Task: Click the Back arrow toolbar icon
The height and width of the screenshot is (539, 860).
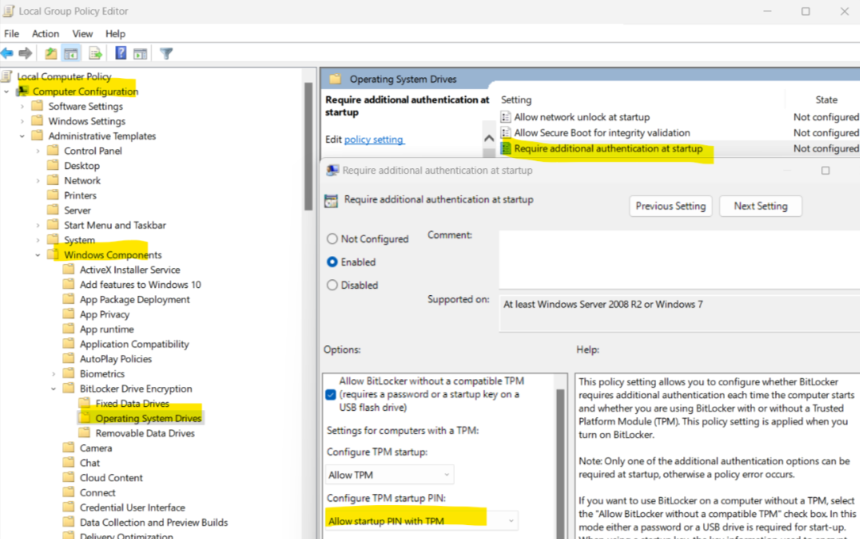Action: pyautogui.click(x=7, y=53)
